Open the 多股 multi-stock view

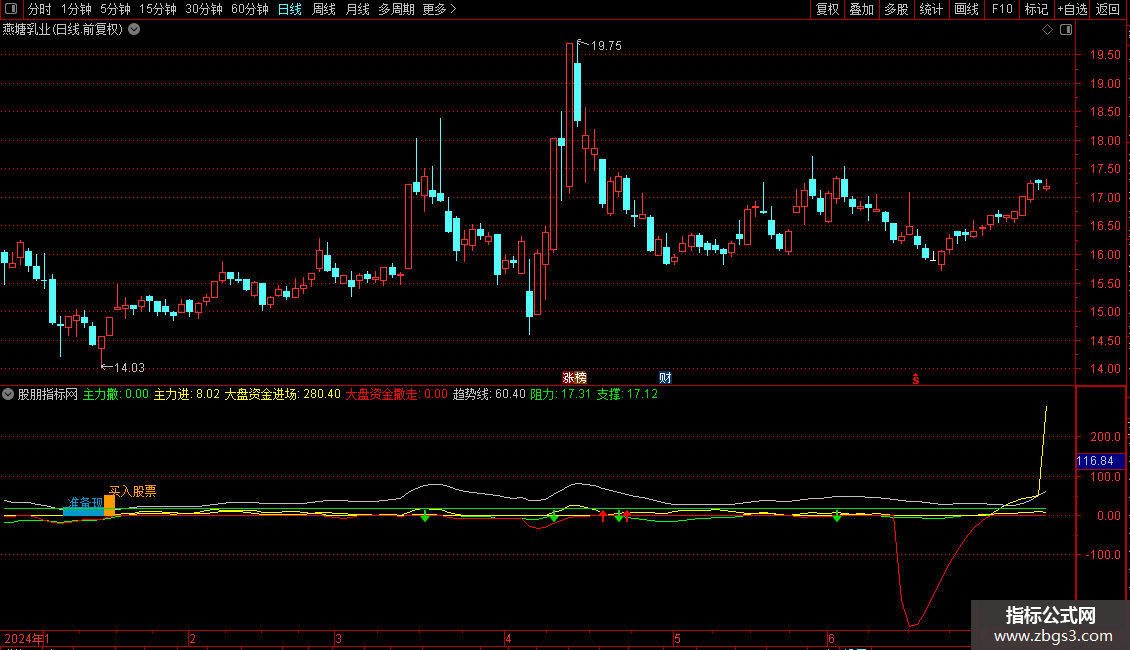click(896, 9)
